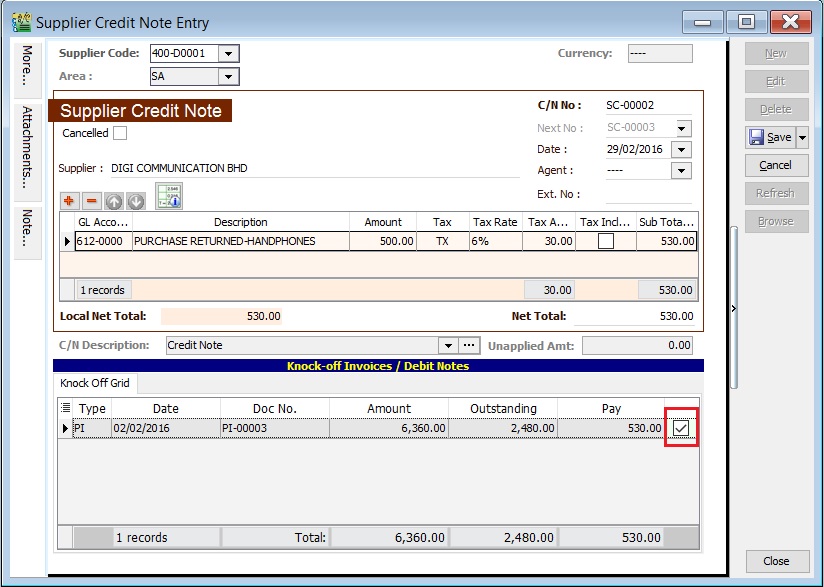This screenshot has height=587, width=824.
Task: Click the row selector arrow on the PI row
Action: coord(66,427)
